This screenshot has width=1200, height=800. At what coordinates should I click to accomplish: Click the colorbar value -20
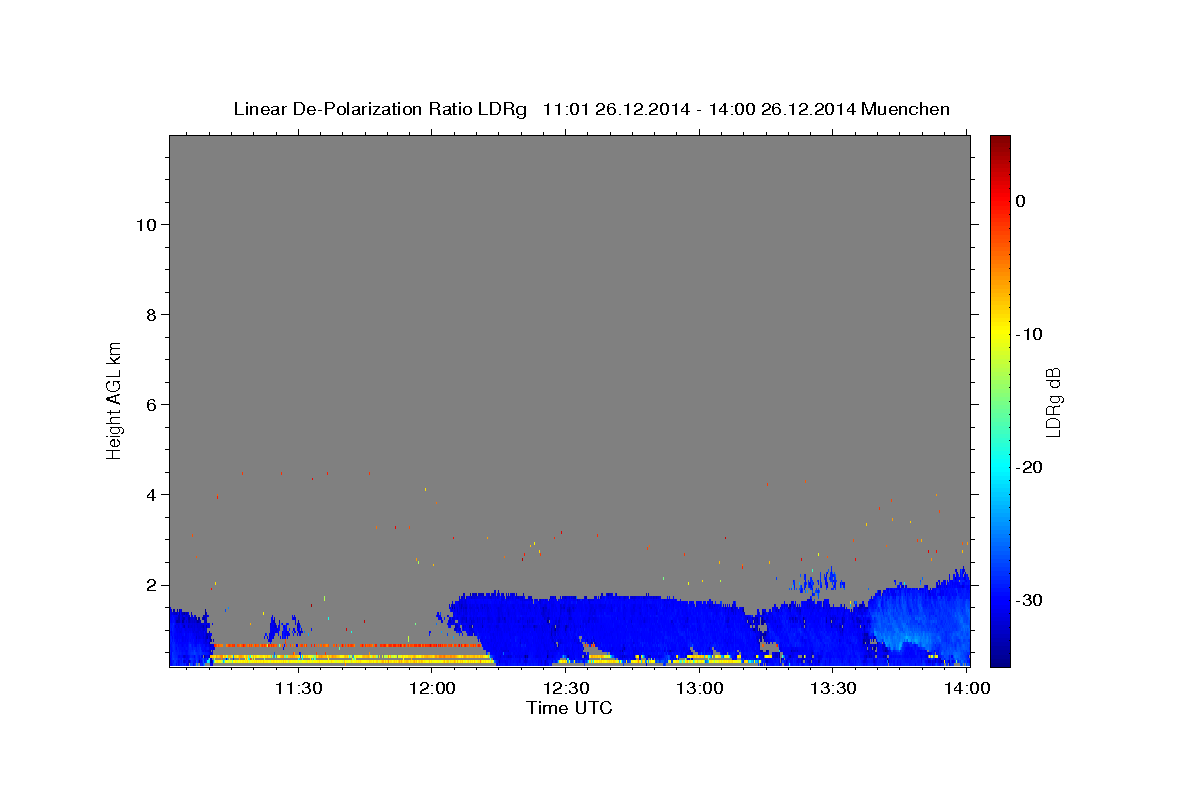tap(1031, 467)
